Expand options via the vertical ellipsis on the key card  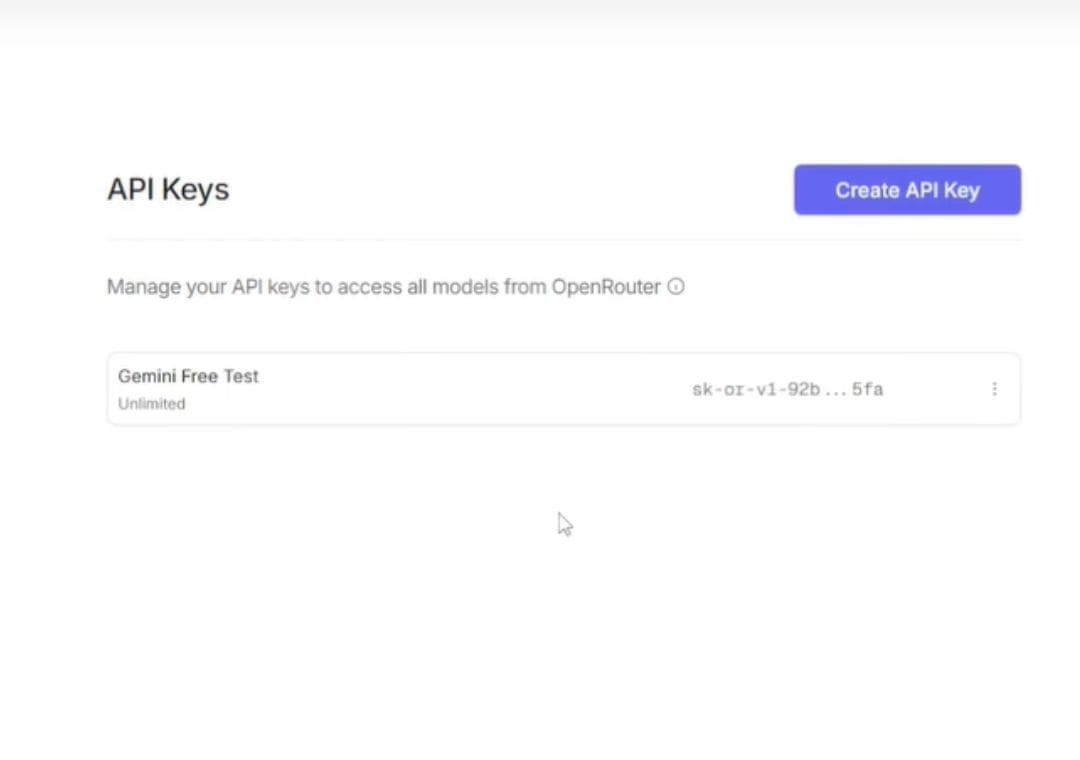tap(994, 389)
